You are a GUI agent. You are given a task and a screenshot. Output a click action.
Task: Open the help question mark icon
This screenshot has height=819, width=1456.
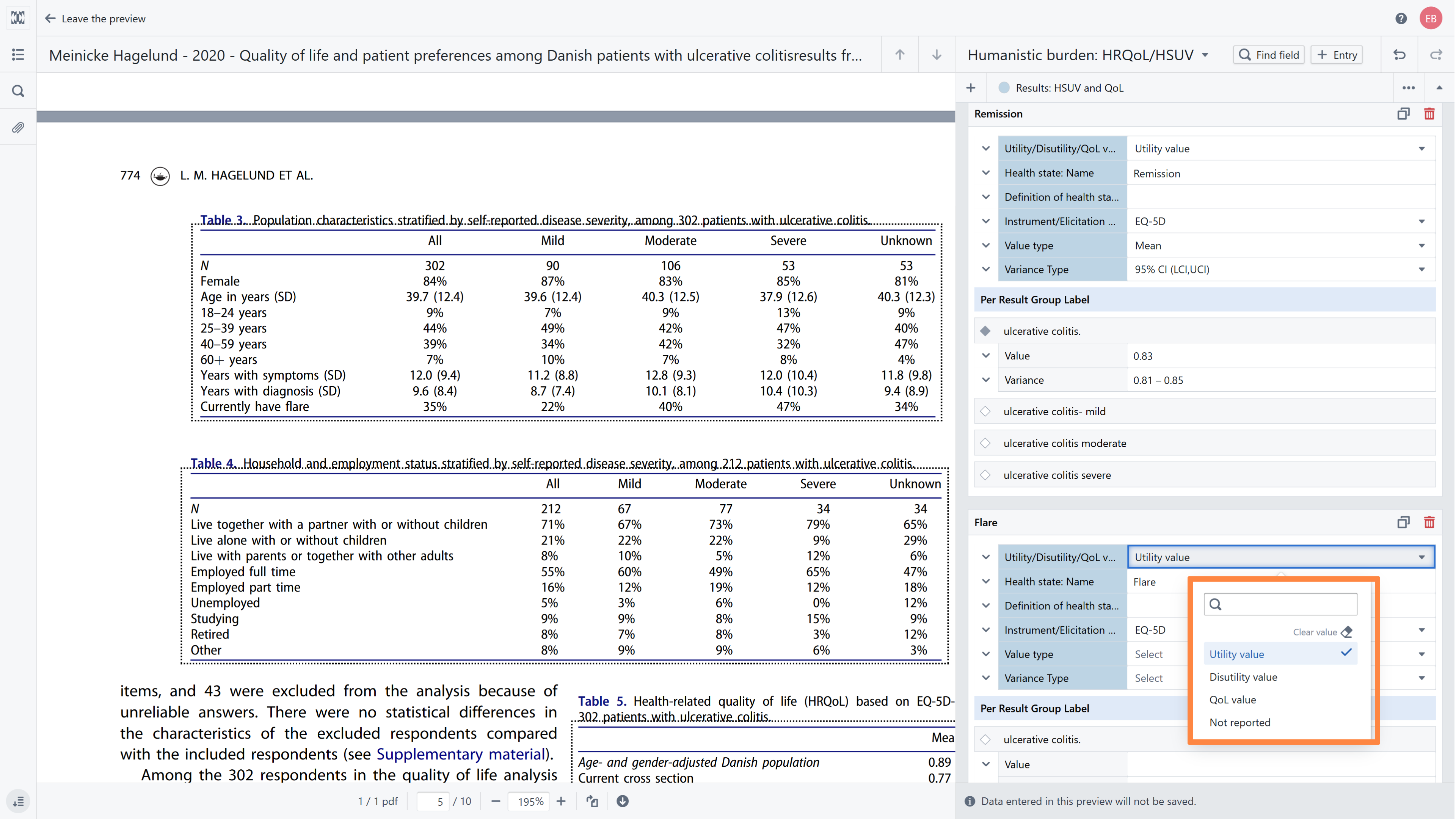pos(1401,19)
